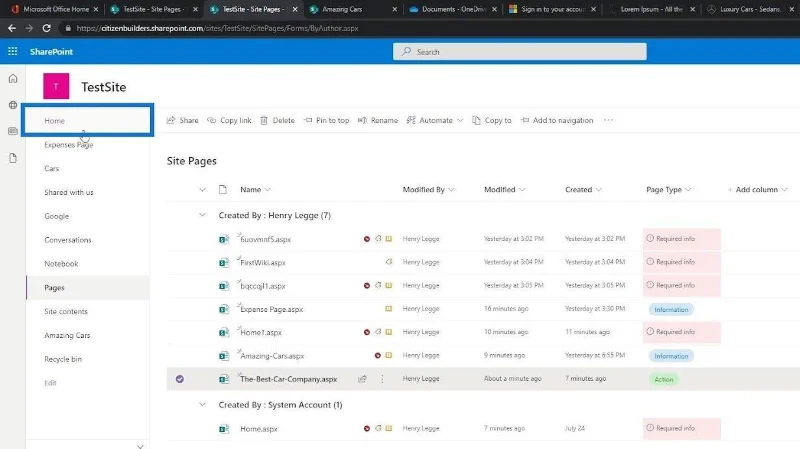Viewport: 800px width, 449px height.
Task: Open the toolbar overflow ellipsis menu
Action: click(608, 120)
